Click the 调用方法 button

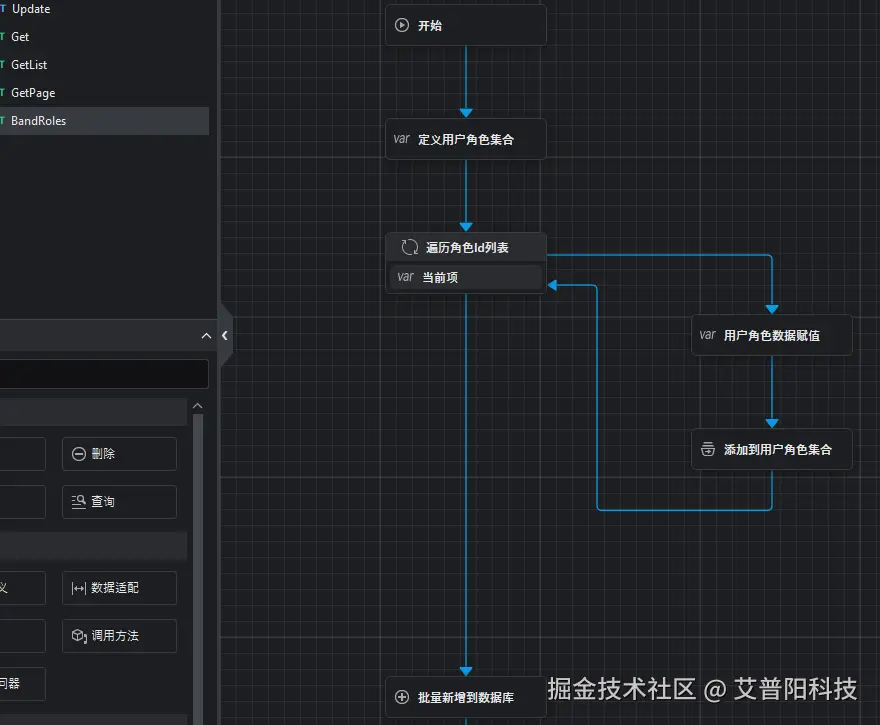pos(119,636)
